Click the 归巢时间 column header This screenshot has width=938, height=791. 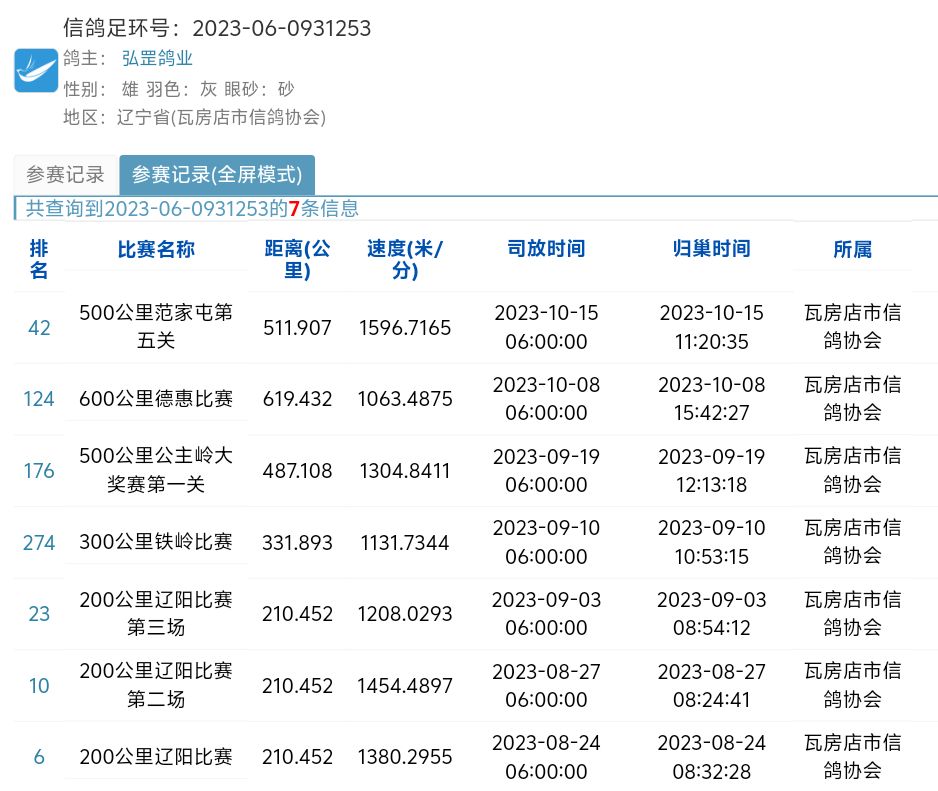pos(711,249)
